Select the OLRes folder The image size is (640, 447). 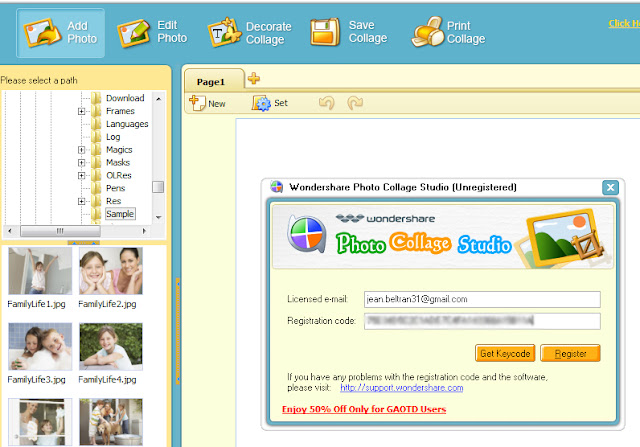point(119,175)
